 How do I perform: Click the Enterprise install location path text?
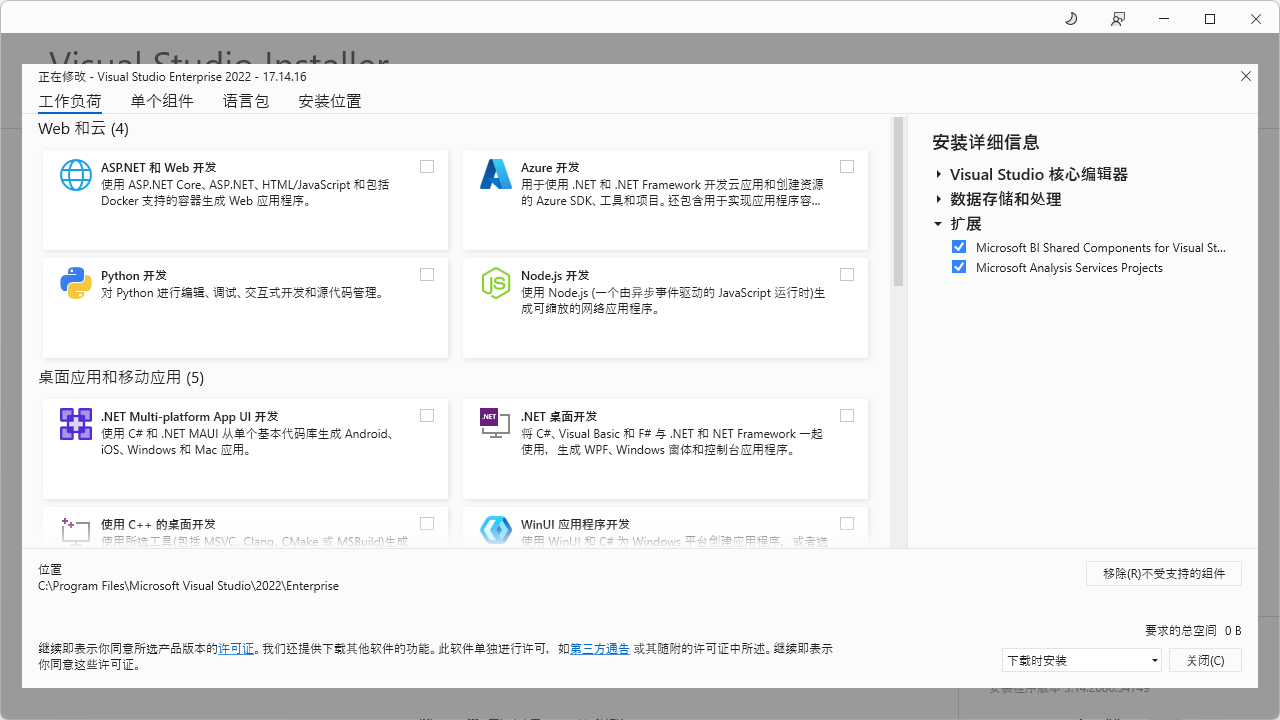[x=188, y=586]
